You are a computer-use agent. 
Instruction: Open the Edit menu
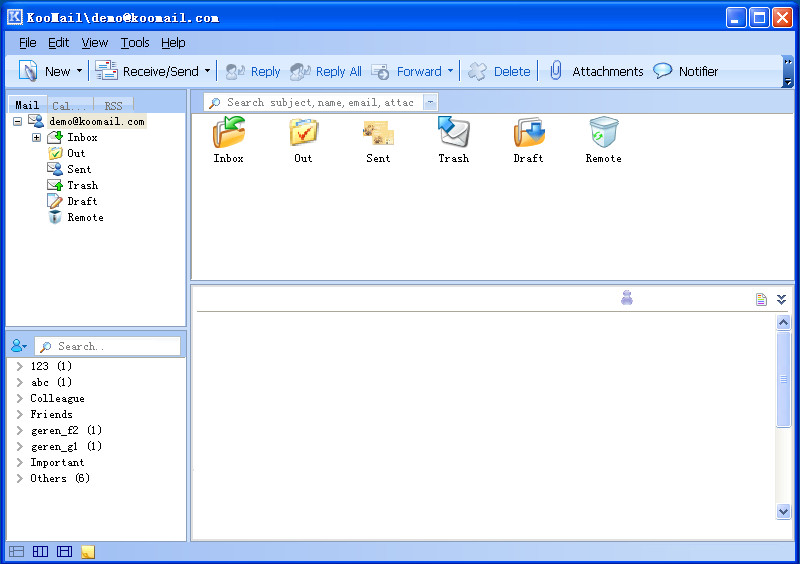pyautogui.click(x=58, y=43)
